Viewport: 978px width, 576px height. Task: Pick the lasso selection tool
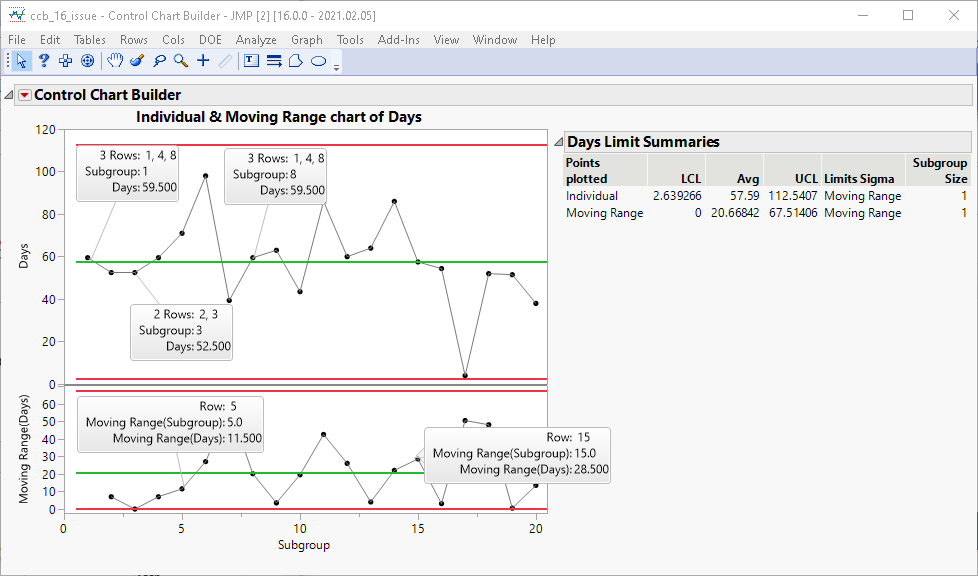click(159, 61)
